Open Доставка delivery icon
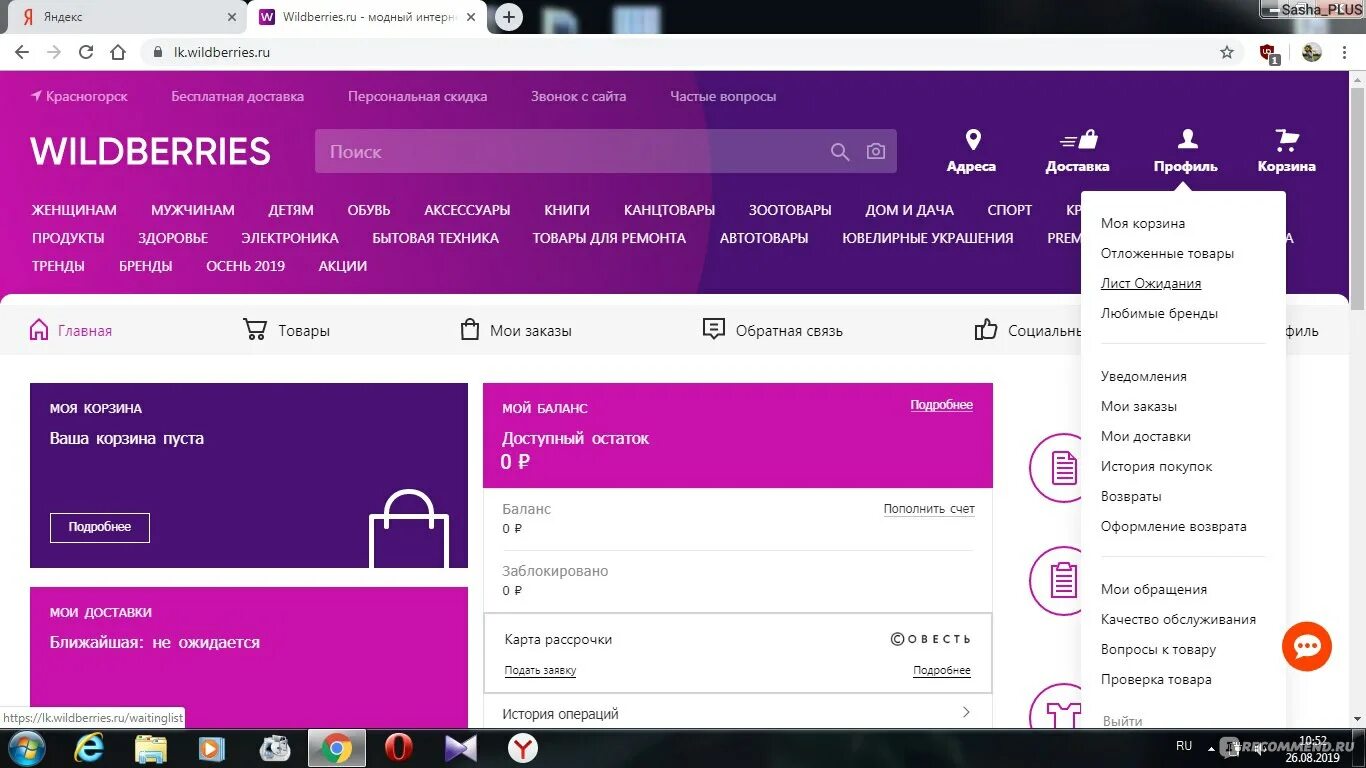1366x768 pixels. (x=1078, y=140)
